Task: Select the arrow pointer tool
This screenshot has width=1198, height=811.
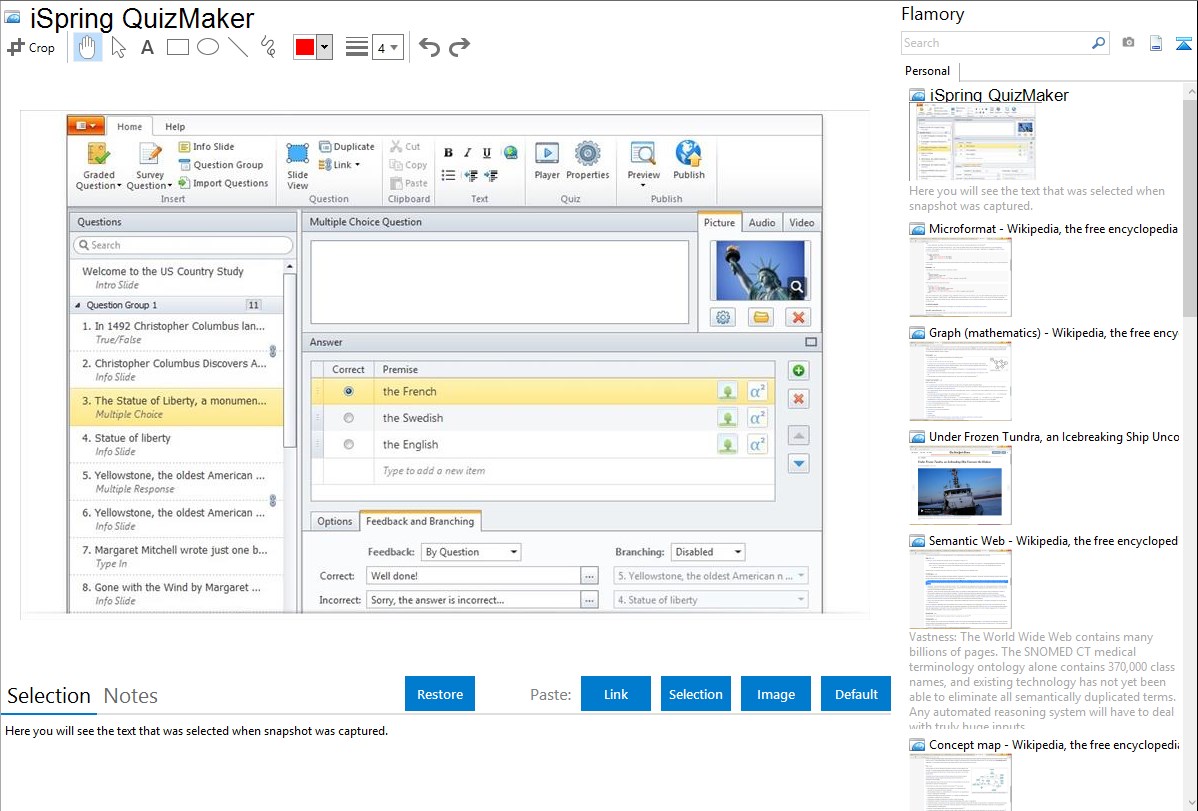Action: 118,47
